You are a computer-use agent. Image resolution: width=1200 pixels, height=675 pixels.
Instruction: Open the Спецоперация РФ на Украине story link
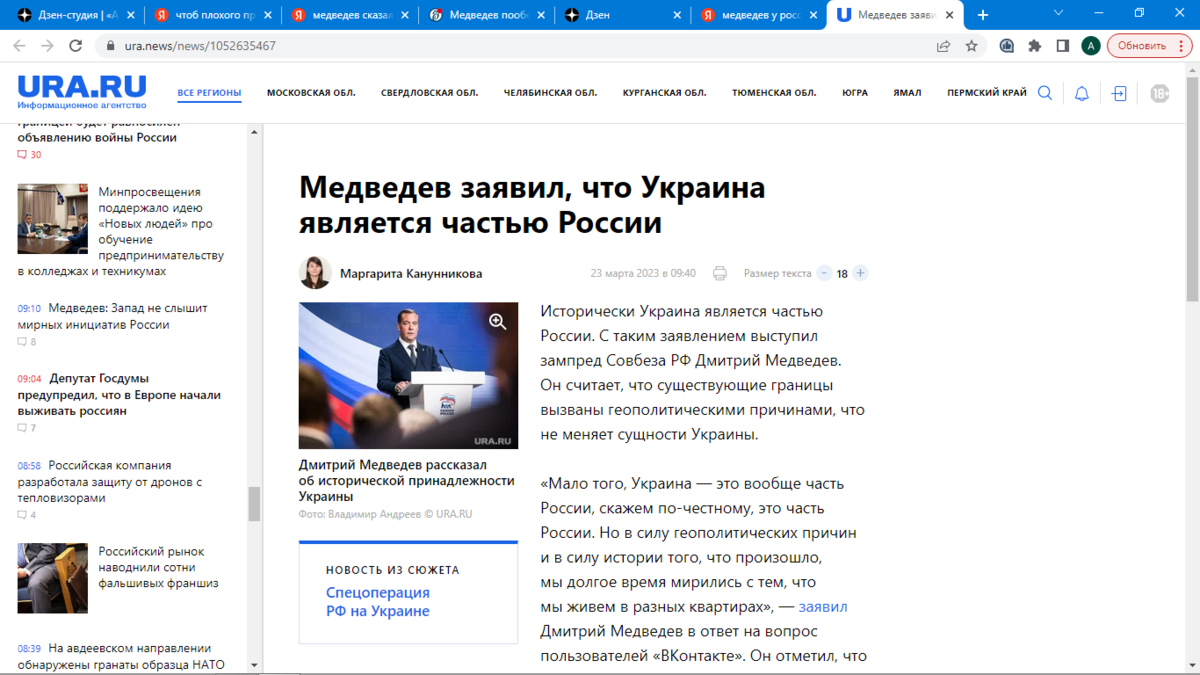[378, 601]
